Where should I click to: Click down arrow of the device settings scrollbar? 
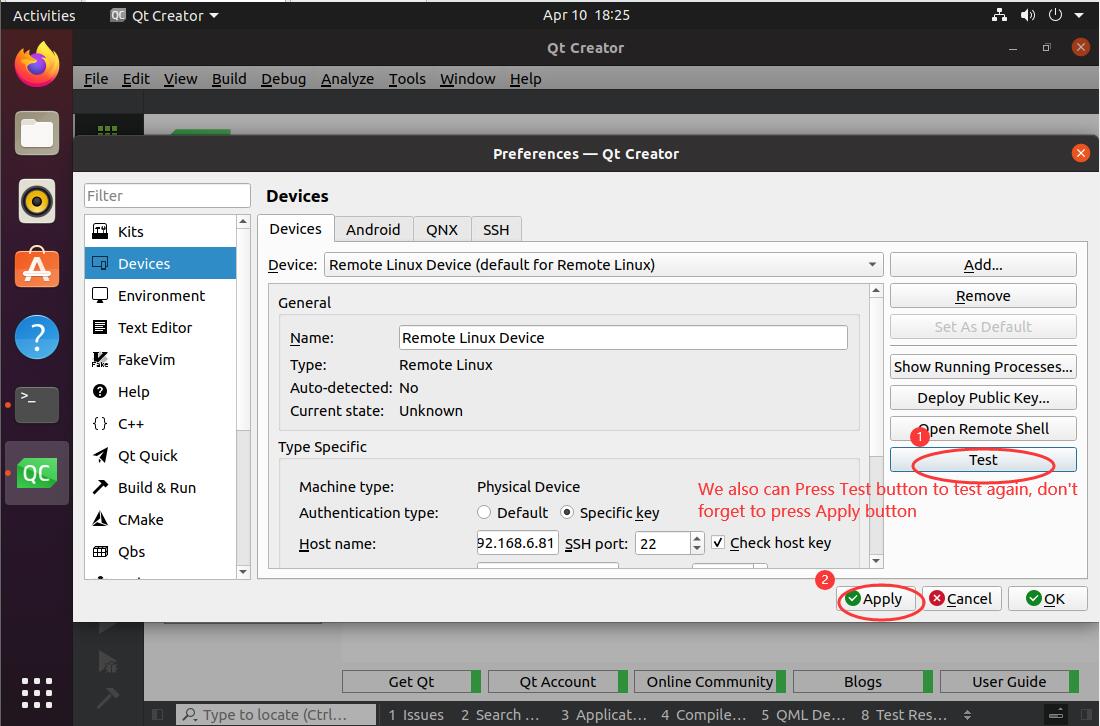pyautogui.click(x=876, y=560)
